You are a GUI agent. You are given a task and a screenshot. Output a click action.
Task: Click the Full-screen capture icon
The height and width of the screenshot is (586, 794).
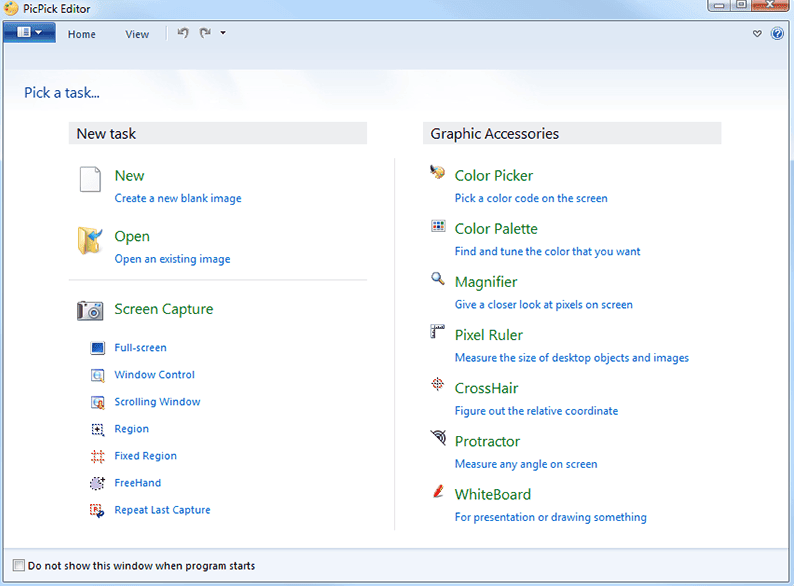(97, 348)
